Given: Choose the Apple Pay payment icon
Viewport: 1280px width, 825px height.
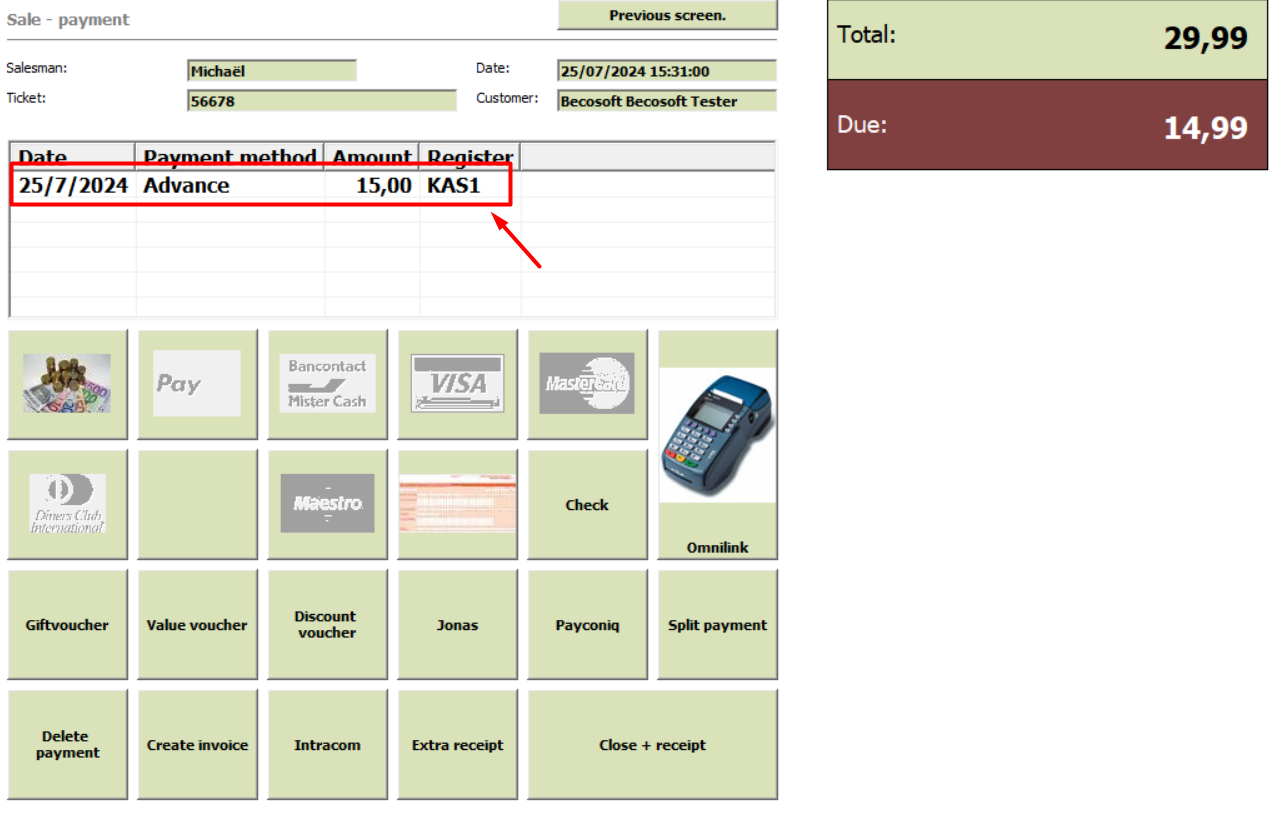Looking at the screenshot, I should pyautogui.click(x=198, y=384).
